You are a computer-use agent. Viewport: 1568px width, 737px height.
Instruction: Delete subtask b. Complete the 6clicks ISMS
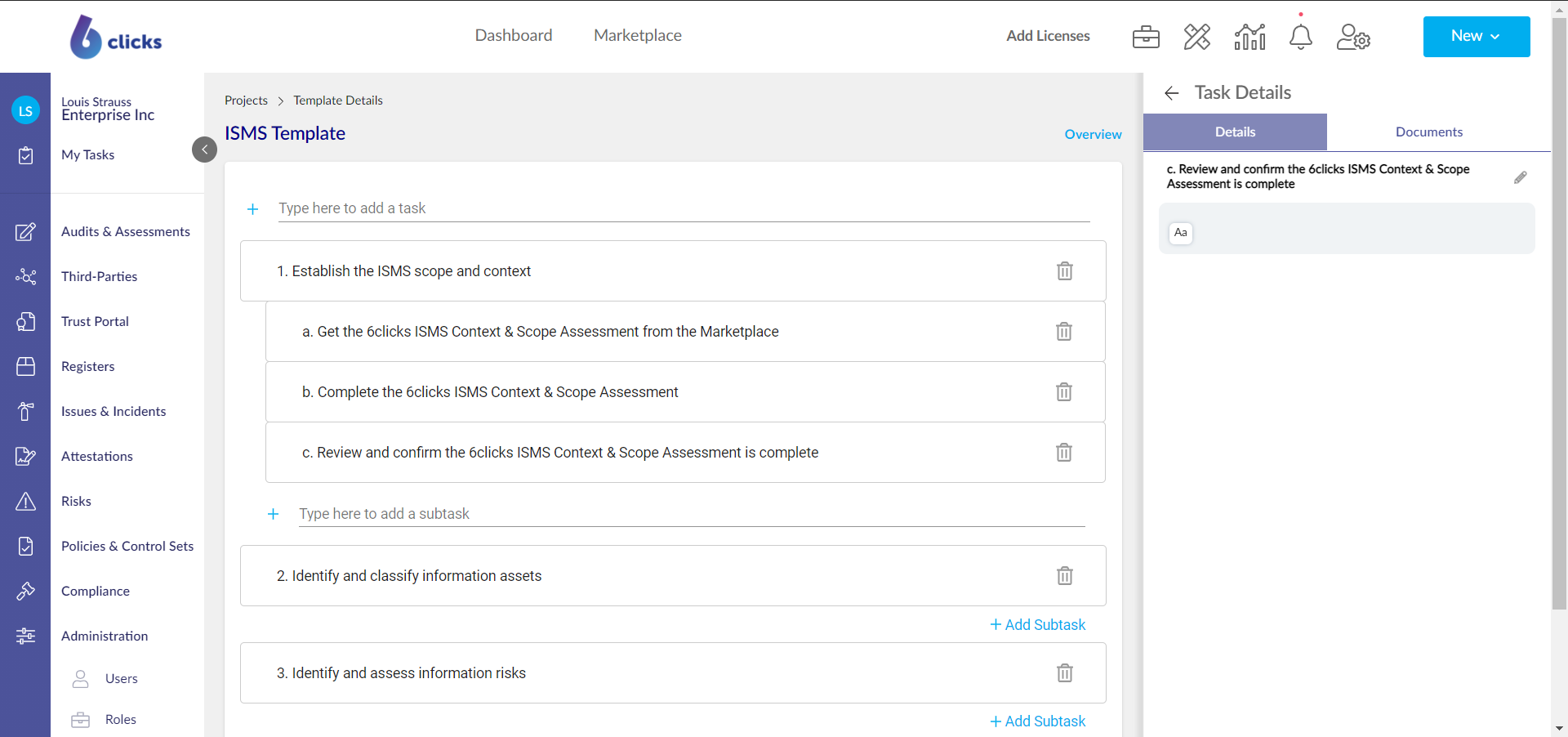pos(1064,392)
